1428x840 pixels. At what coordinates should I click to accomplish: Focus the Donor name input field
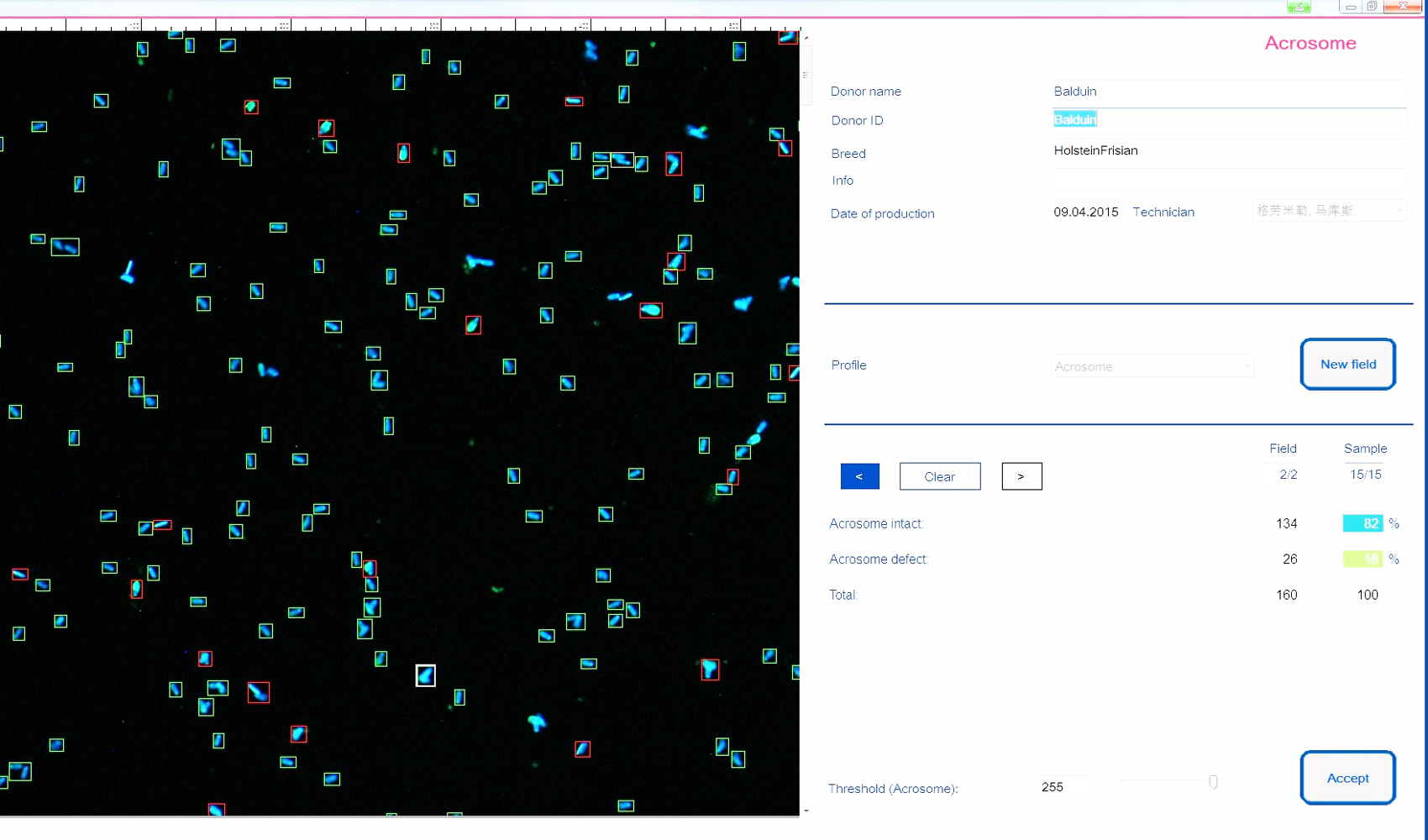click(1228, 92)
